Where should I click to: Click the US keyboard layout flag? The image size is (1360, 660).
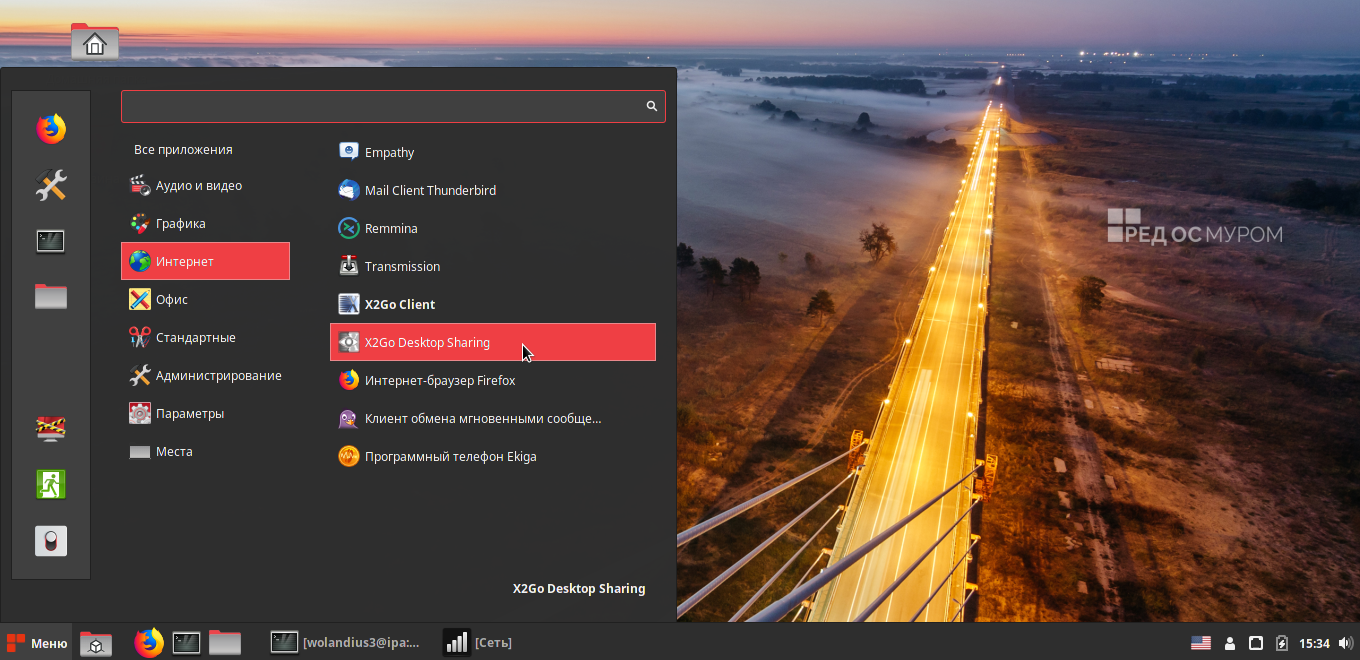1200,643
